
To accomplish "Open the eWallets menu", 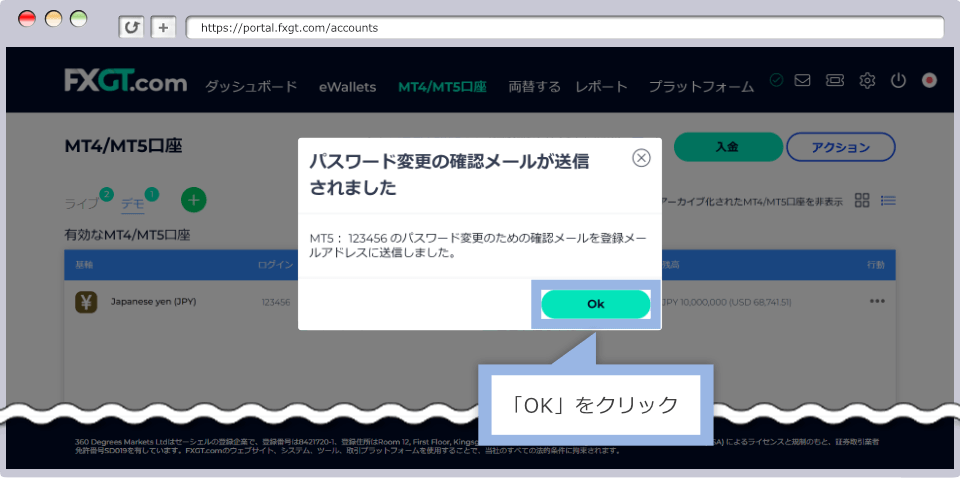I will pos(347,87).
